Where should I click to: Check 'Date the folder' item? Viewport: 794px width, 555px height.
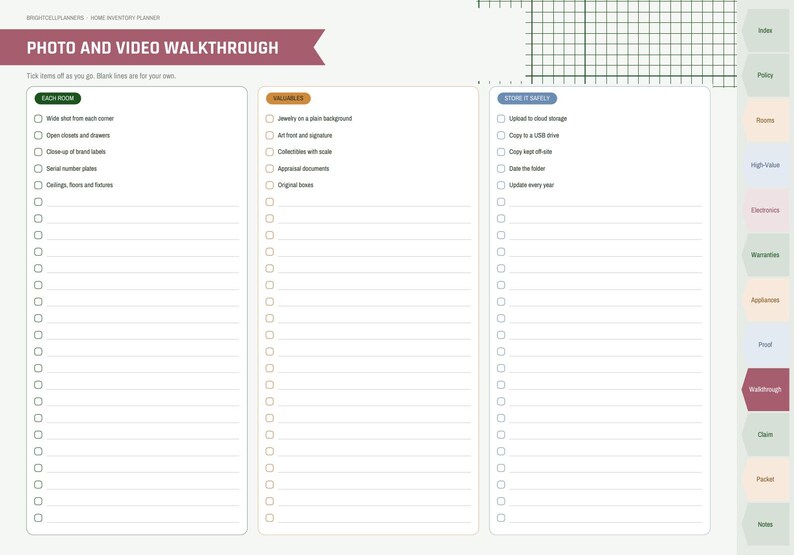[501, 169]
